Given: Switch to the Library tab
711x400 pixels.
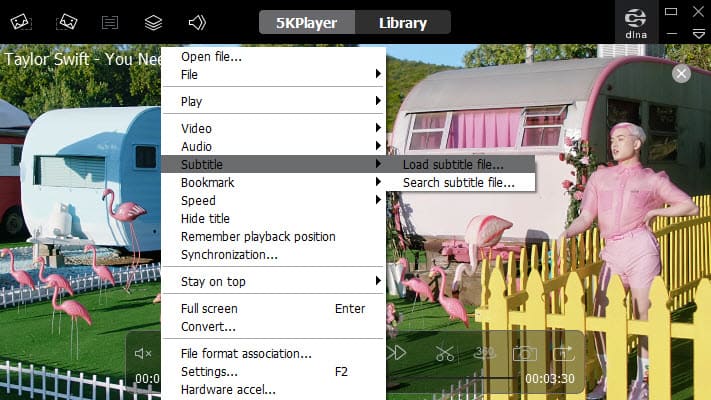Looking at the screenshot, I should click(x=403, y=23).
